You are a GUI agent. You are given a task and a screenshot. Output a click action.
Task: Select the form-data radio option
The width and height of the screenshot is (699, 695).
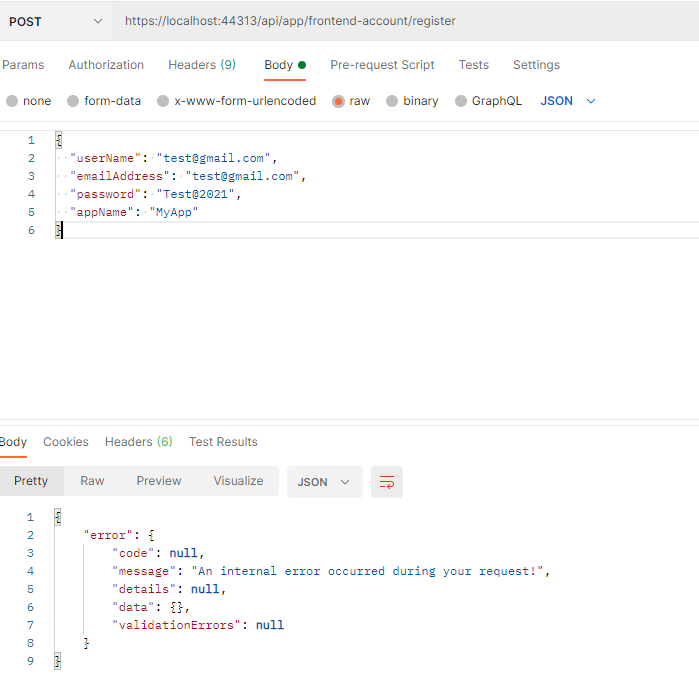click(x=104, y=101)
